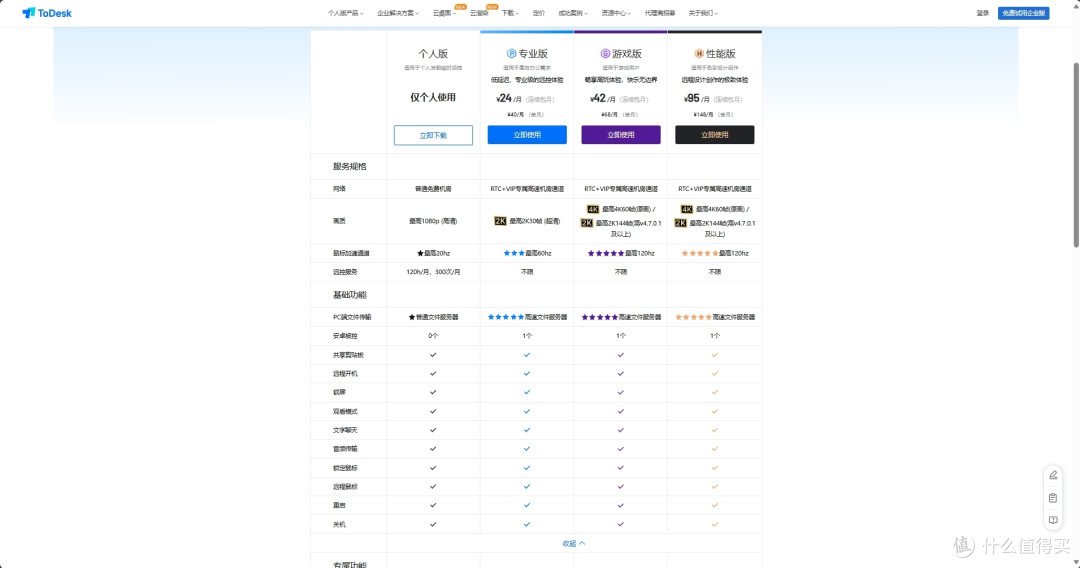Viewport: 1080px width, 568px height.
Task: Click the 免费试用企业版 button
Action: [1024, 13]
